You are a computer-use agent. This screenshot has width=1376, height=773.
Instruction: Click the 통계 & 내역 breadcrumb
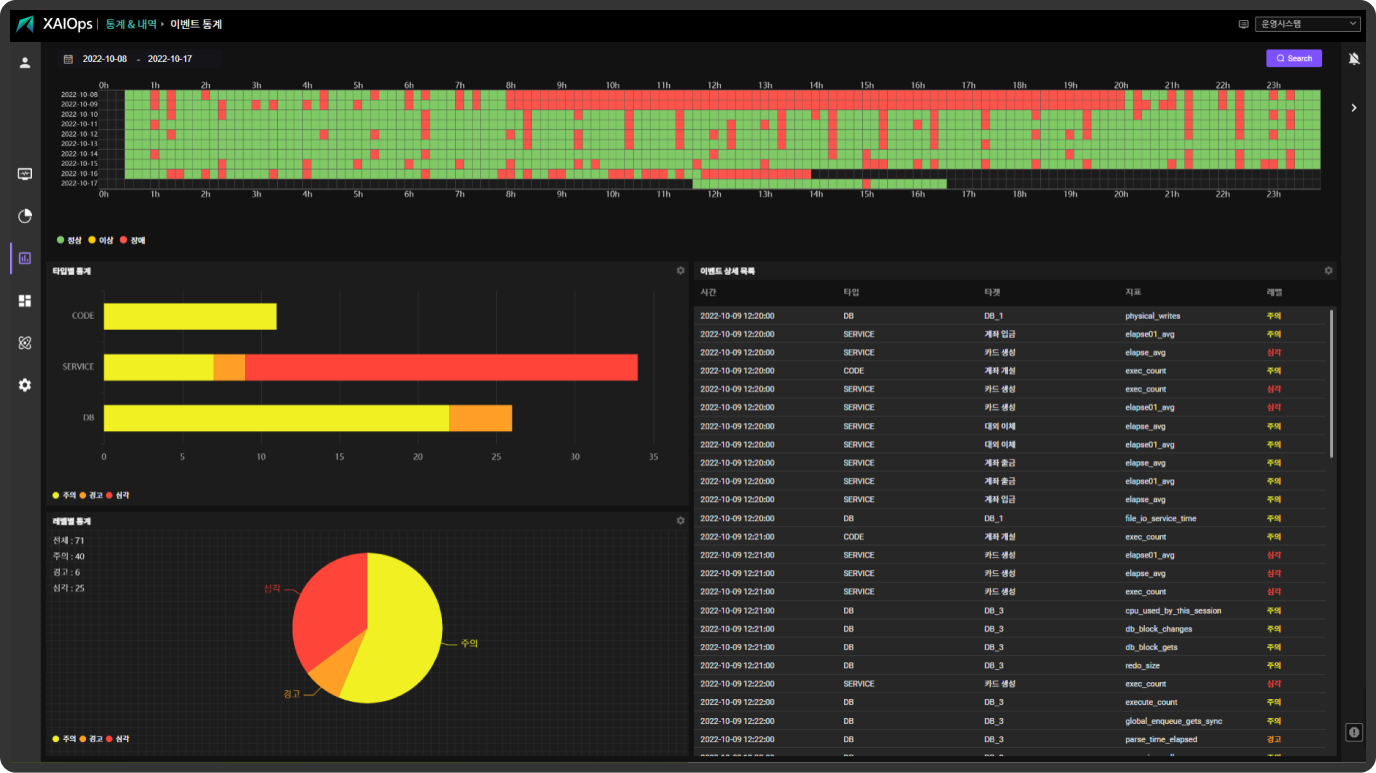click(132, 24)
